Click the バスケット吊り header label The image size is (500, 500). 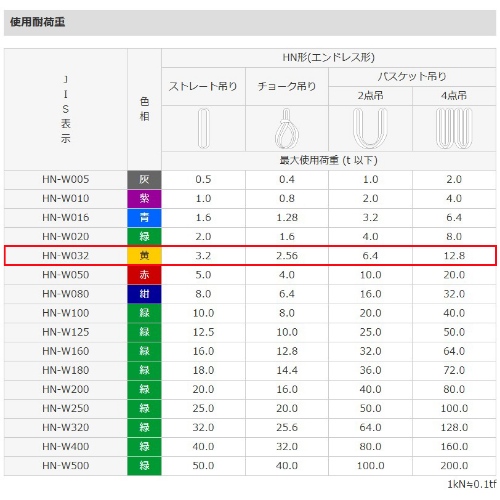(412, 77)
